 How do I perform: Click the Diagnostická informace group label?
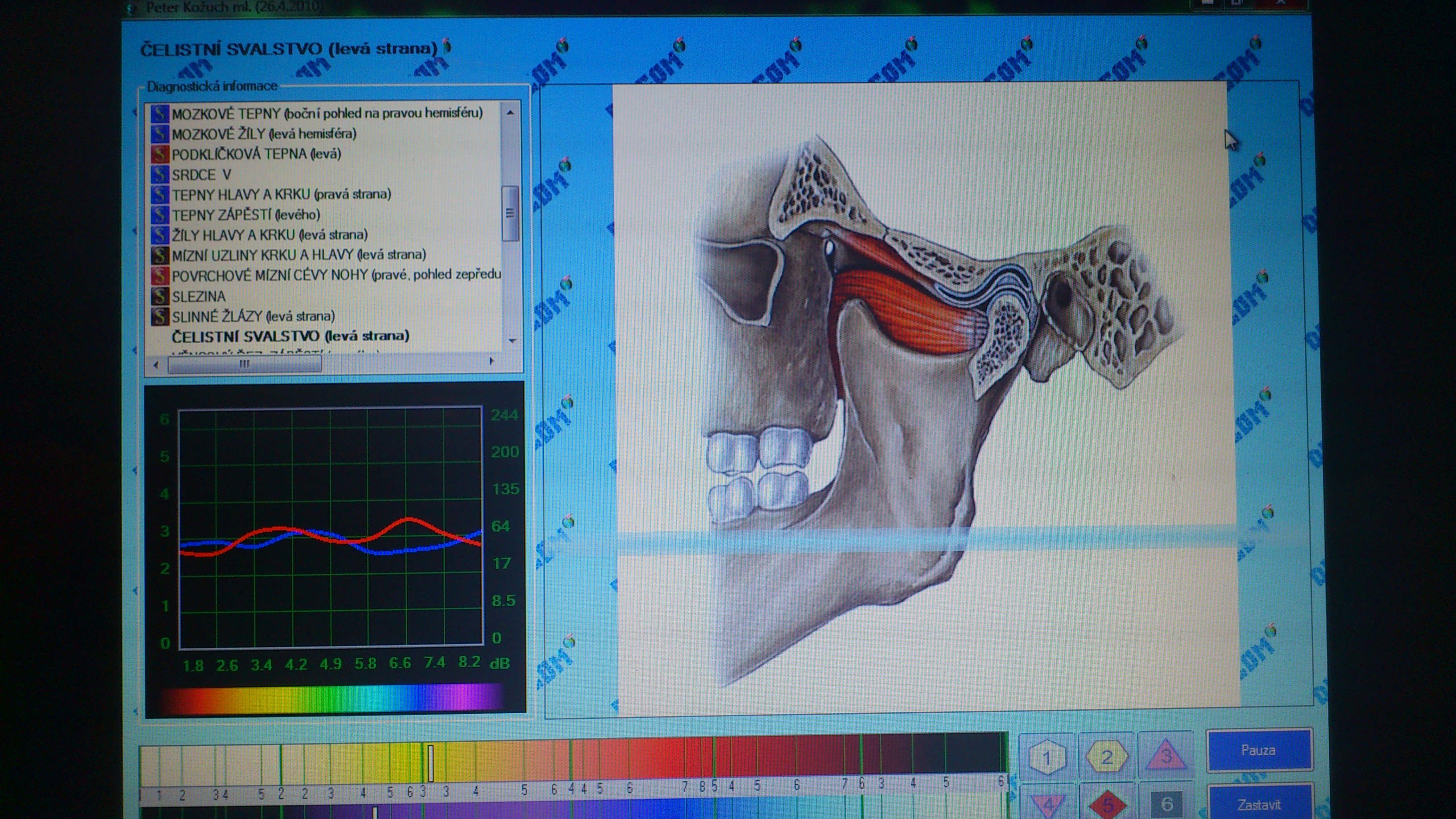pyautogui.click(x=212, y=86)
